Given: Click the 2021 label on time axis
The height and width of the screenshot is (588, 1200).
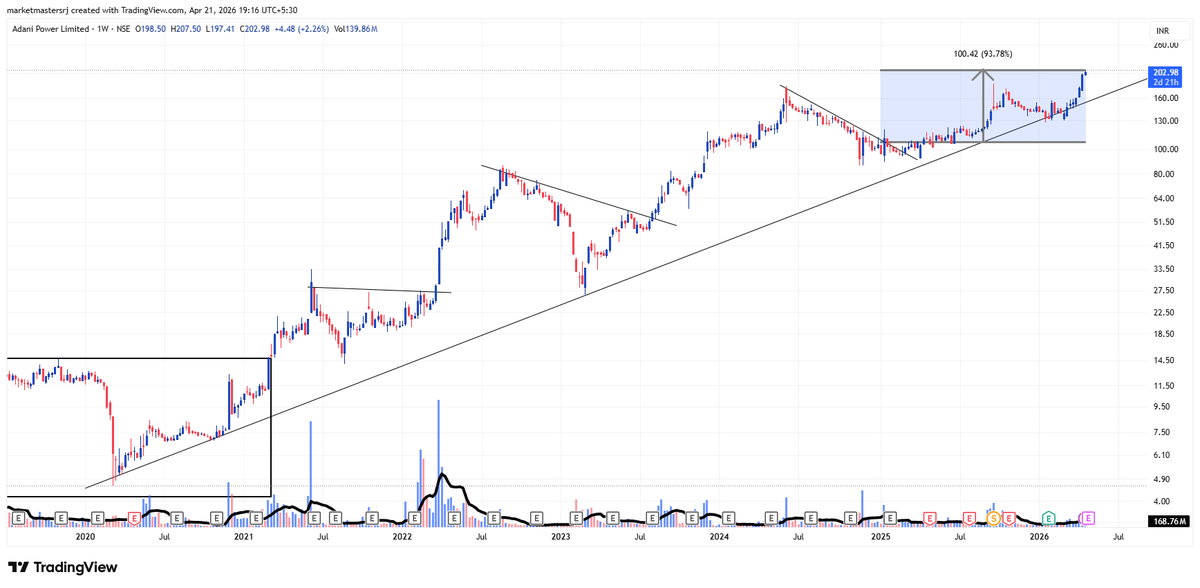Looking at the screenshot, I should [x=244, y=537].
